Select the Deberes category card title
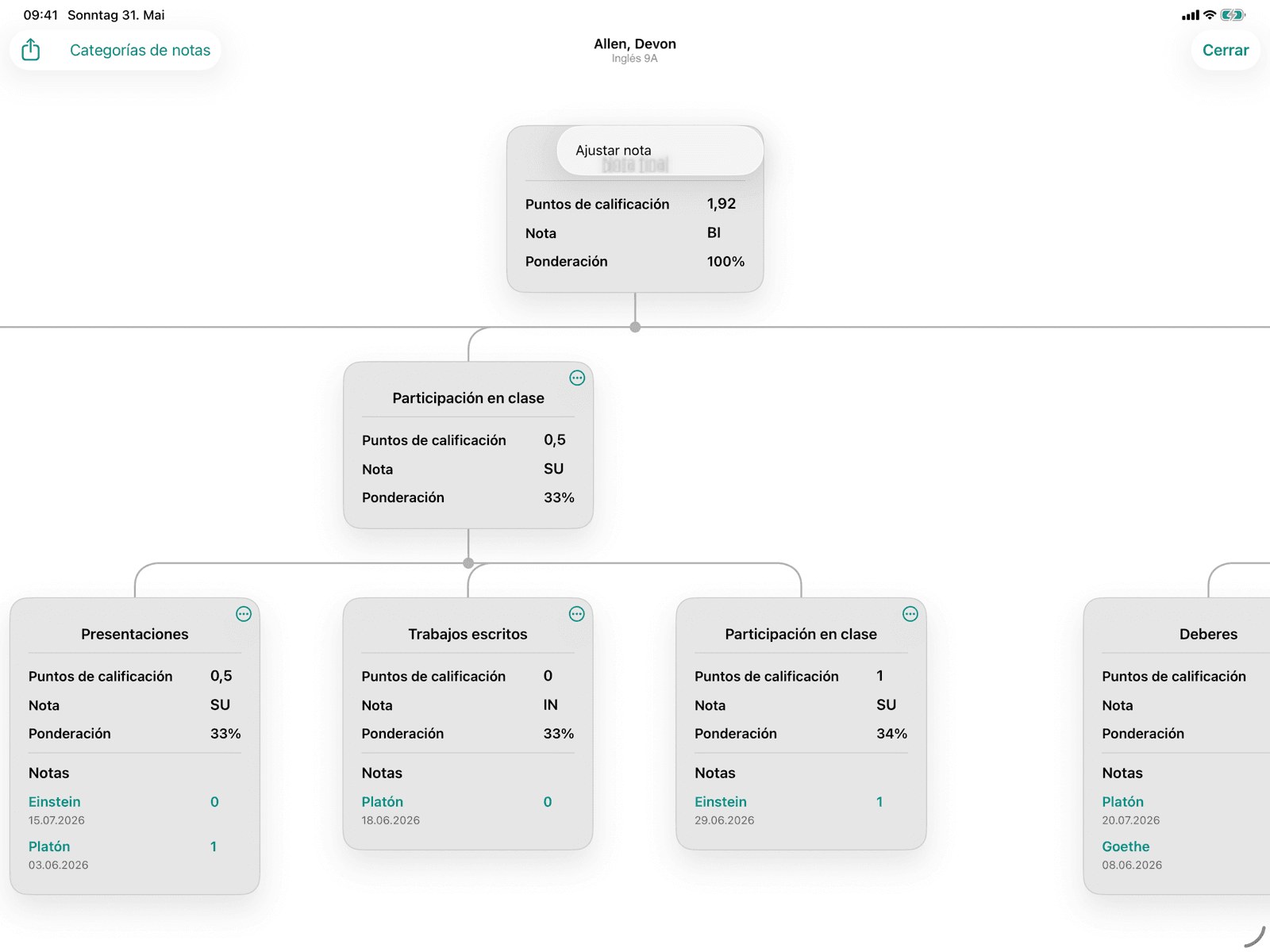This screenshot has height=952, width=1270. coord(1208,634)
